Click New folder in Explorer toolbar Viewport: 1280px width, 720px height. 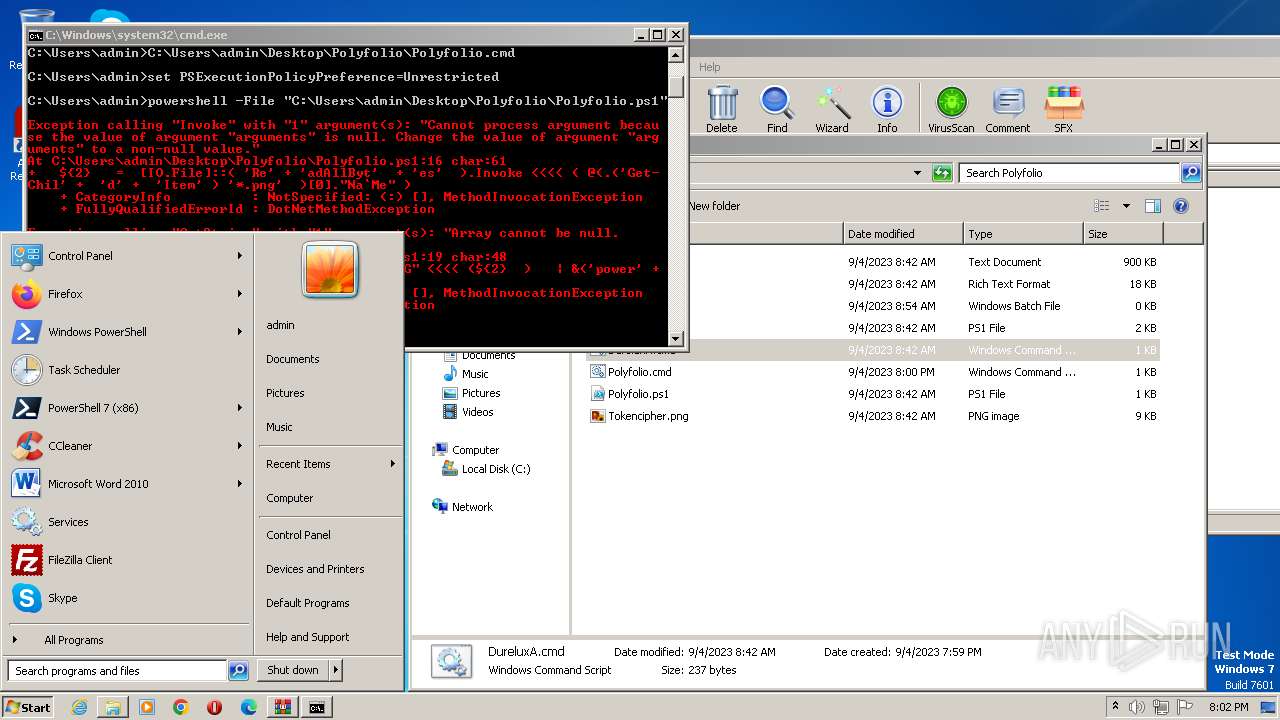point(714,206)
